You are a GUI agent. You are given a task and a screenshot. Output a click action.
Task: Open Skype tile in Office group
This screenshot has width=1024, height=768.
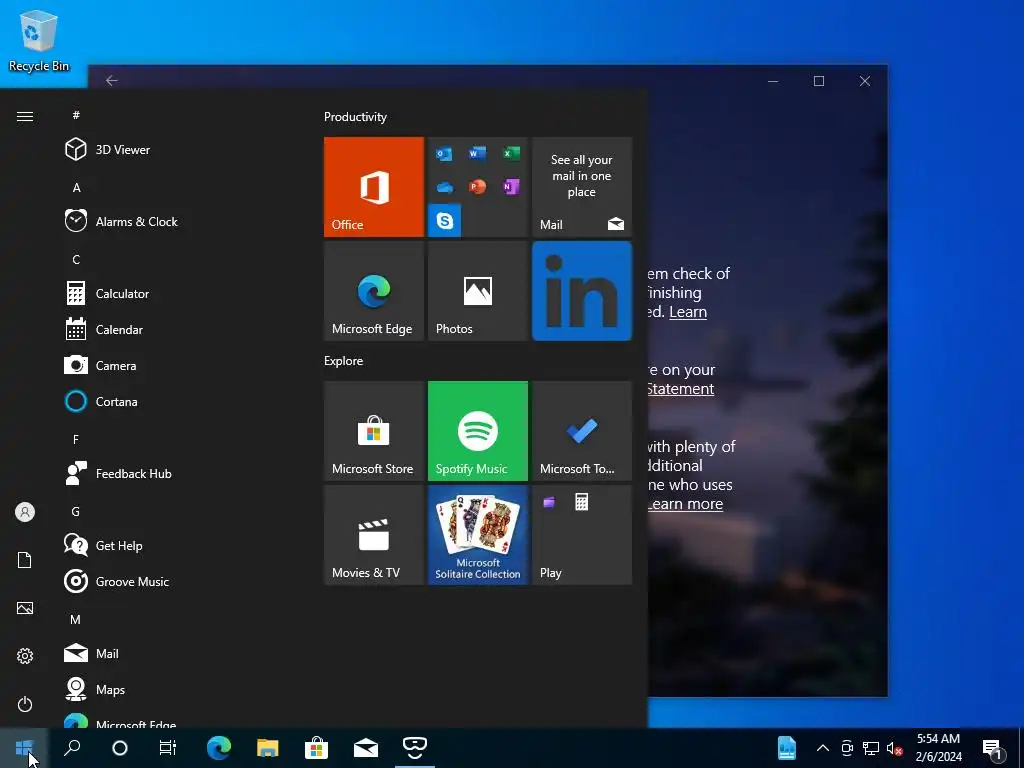[x=445, y=220]
